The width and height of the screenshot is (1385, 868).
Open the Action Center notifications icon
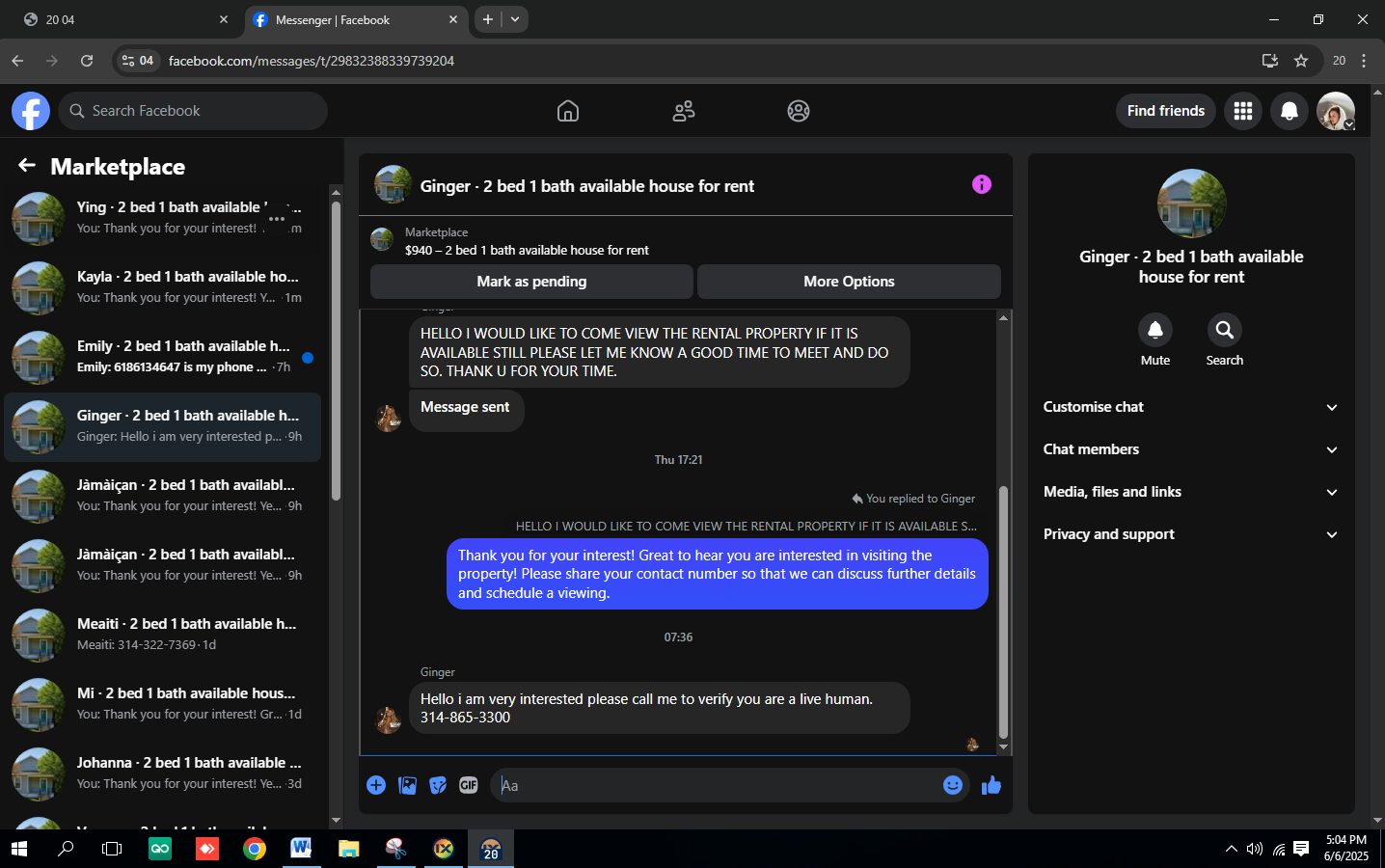pyautogui.click(x=1301, y=849)
